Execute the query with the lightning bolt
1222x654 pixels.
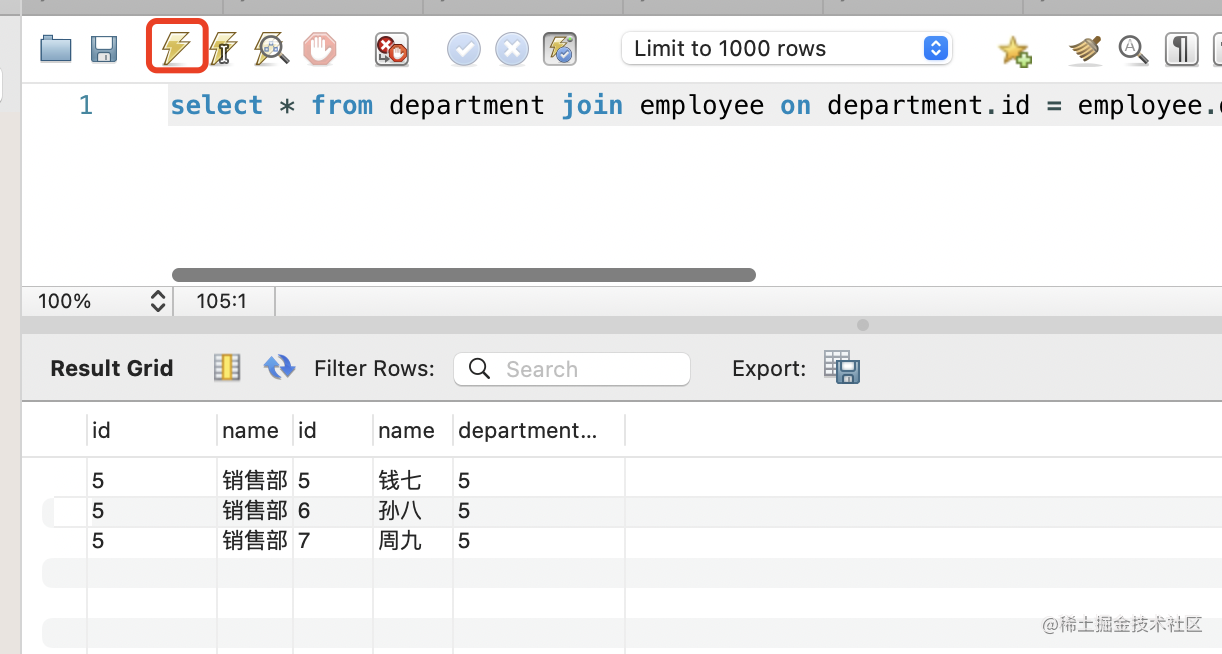tap(177, 48)
